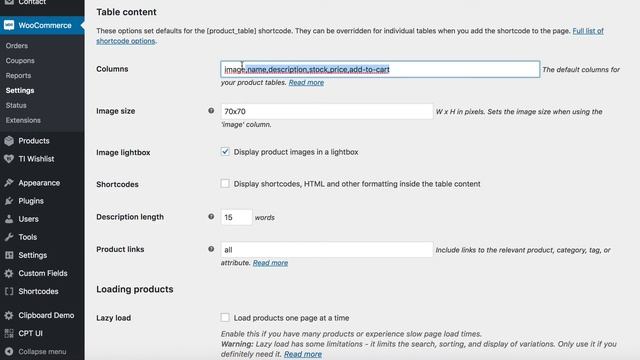Screen dimensions: 640x360
Task: Open the Tools menu
Action: pyautogui.click(x=28, y=237)
